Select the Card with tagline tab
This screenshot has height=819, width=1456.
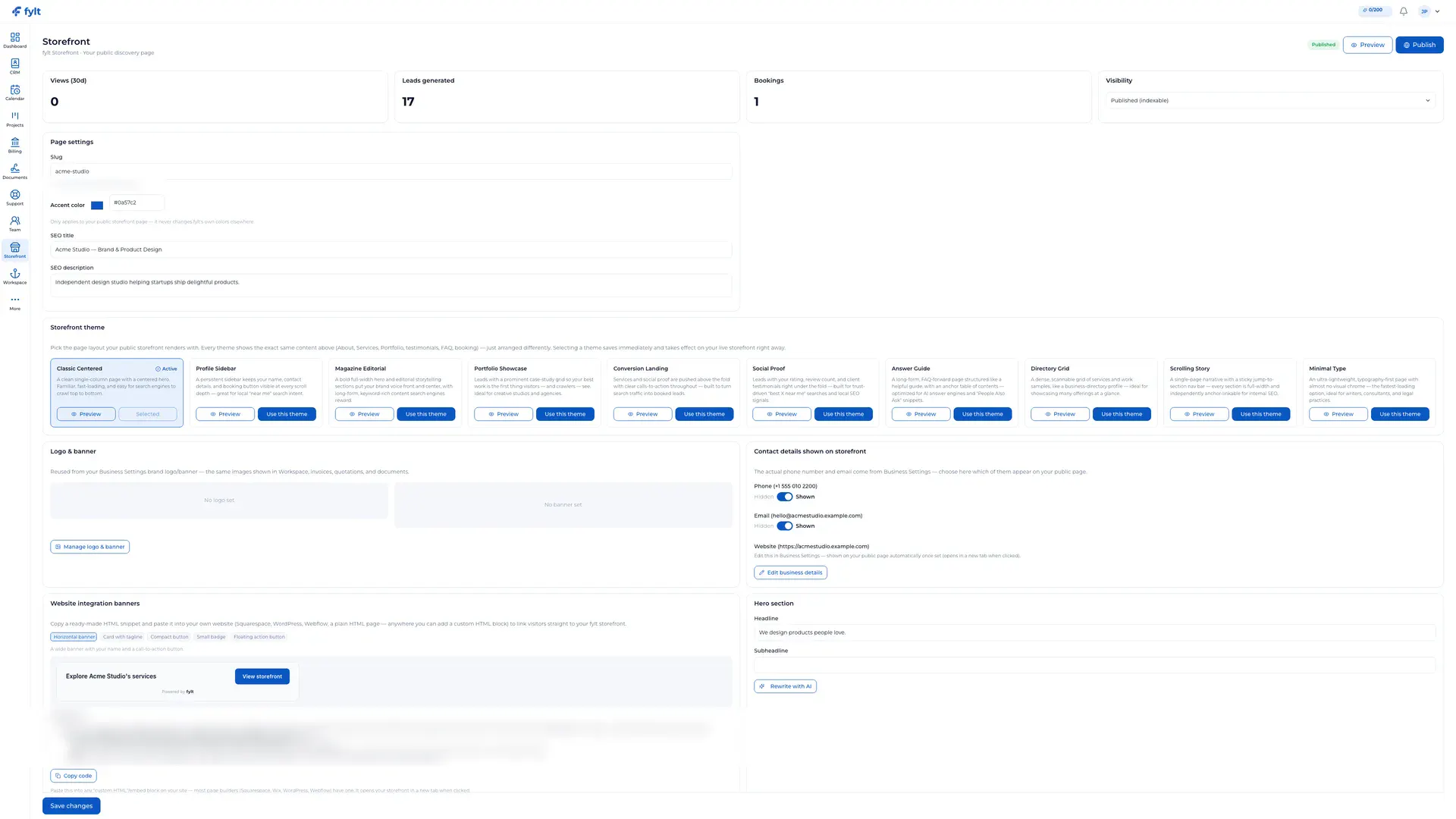coord(122,637)
